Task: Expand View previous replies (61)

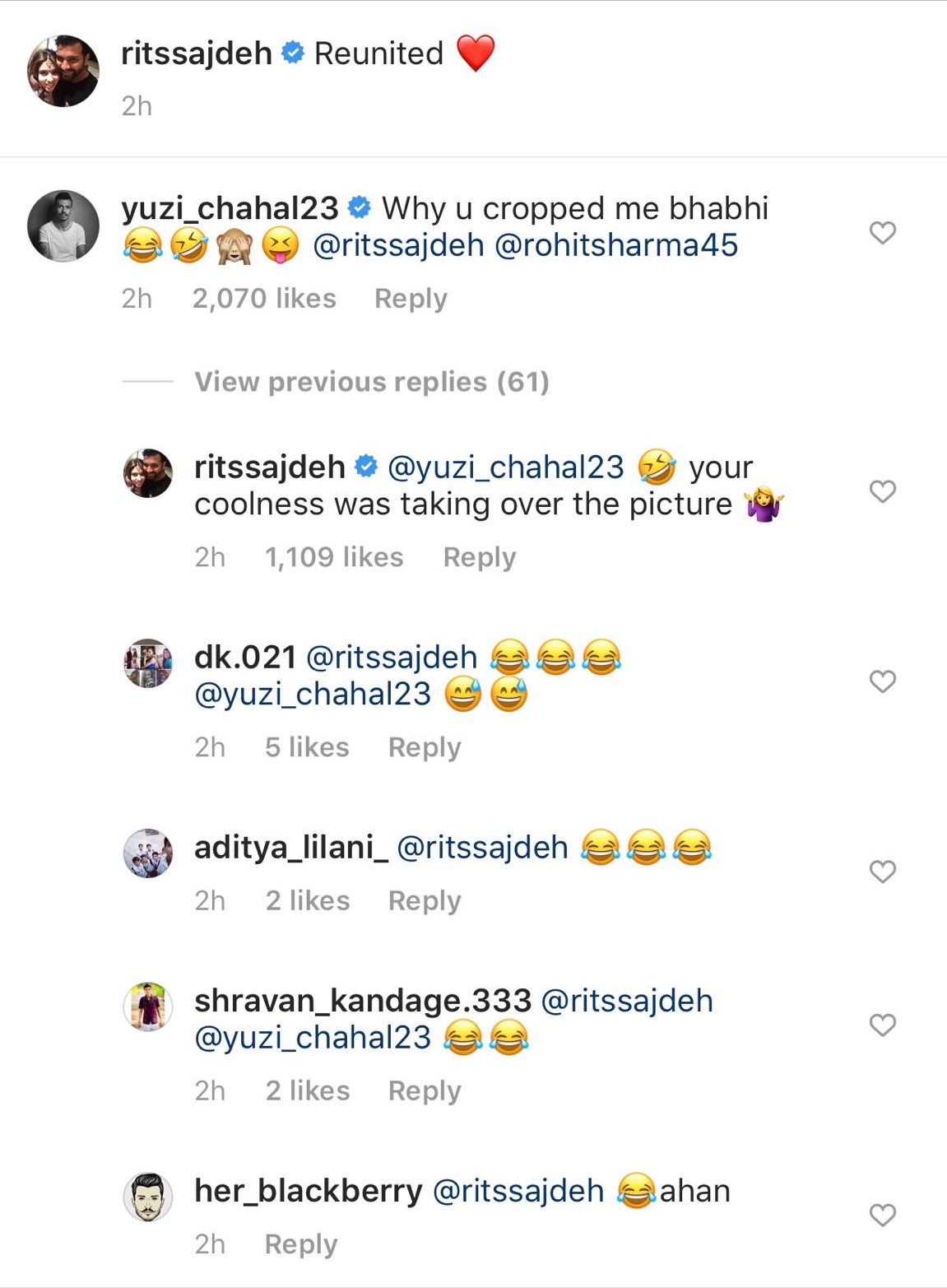Action: [x=372, y=381]
